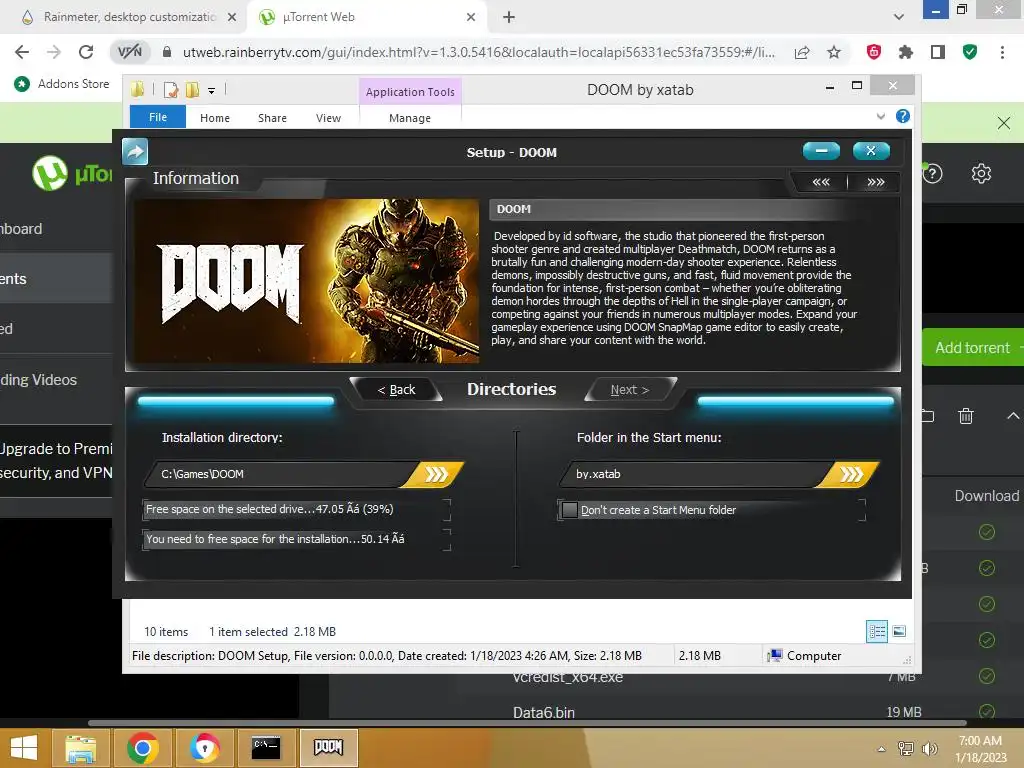Click the installer share arrow icon
Viewport: 1024px width, 768px height.
click(135, 152)
